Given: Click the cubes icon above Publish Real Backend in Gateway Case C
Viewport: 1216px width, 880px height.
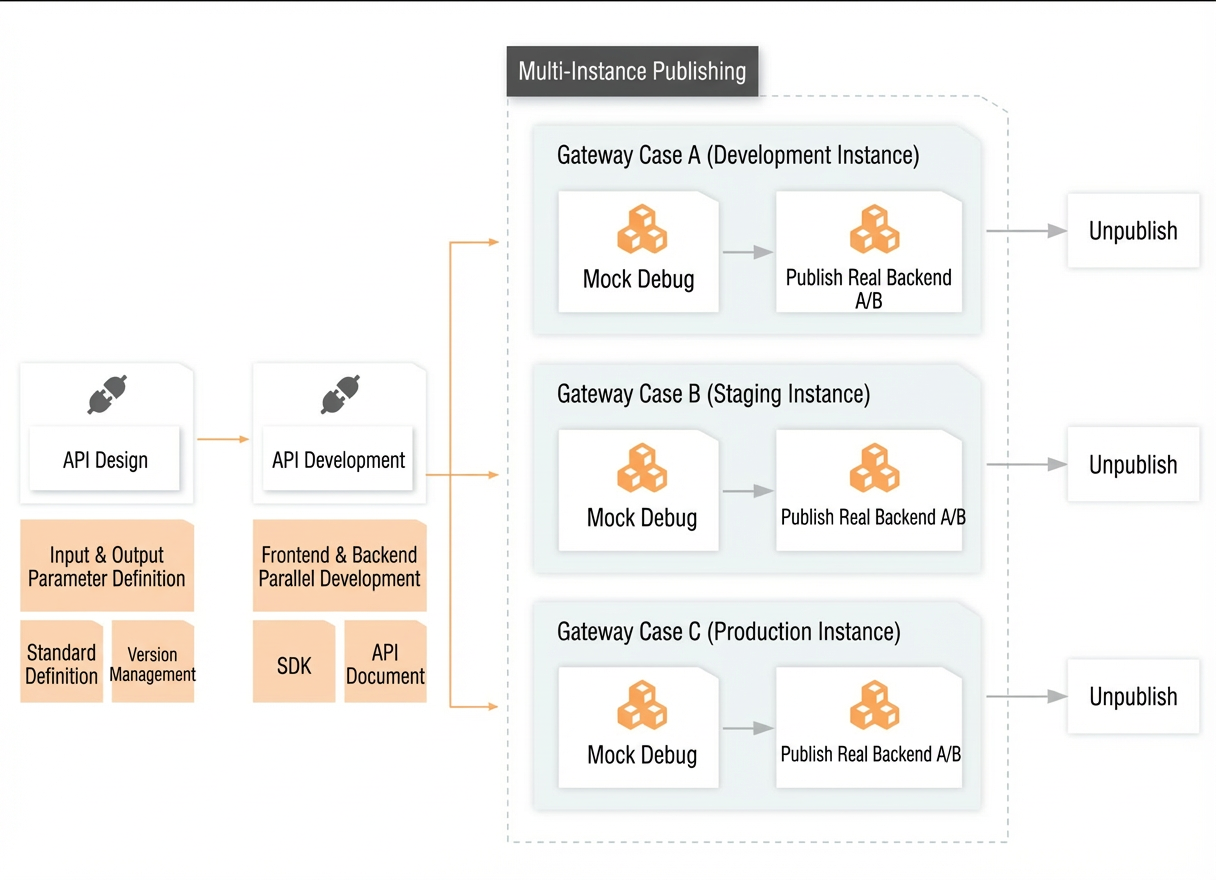Looking at the screenshot, I should 874,705.
